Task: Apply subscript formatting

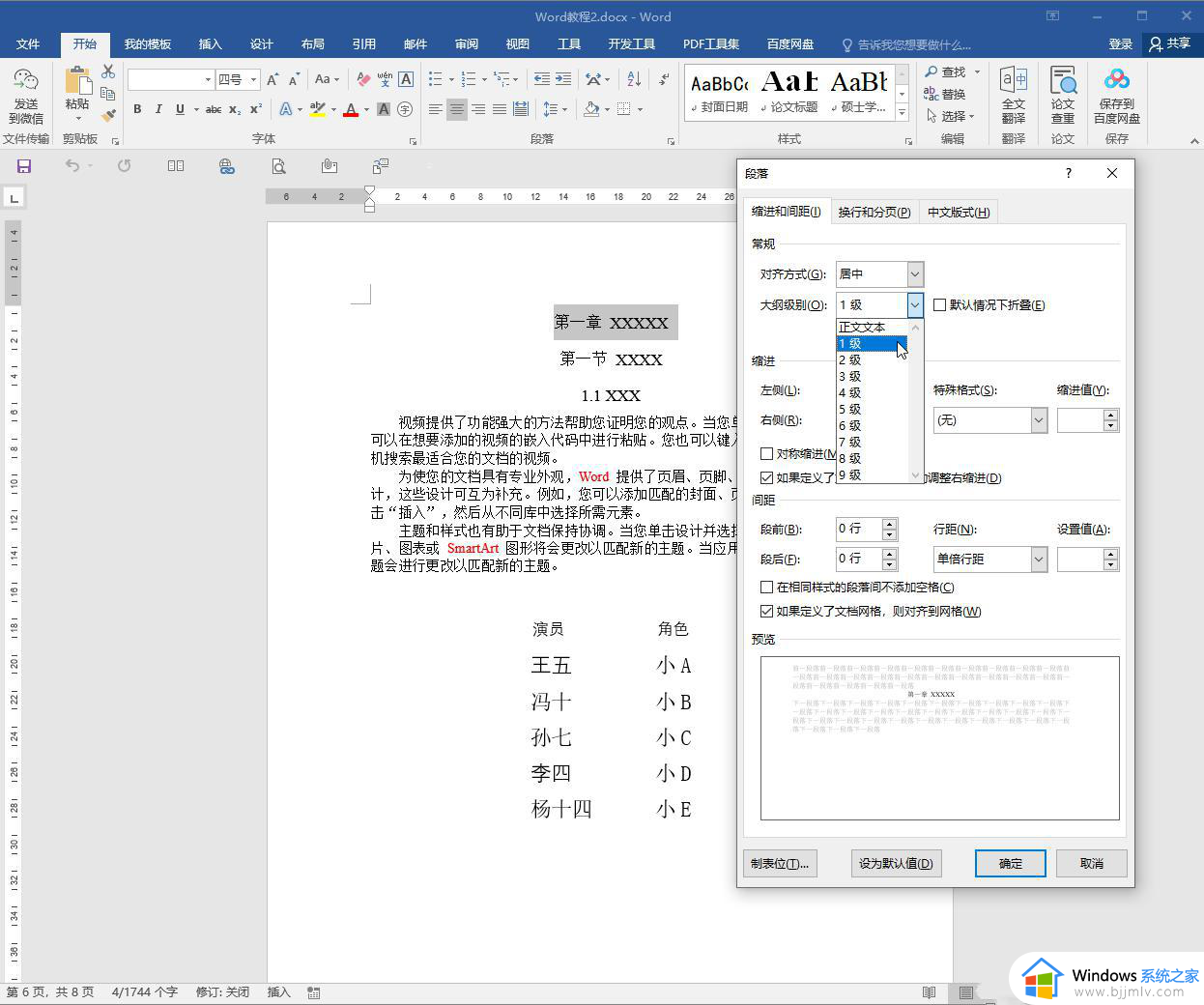Action: pyautogui.click(x=235, y=109)
